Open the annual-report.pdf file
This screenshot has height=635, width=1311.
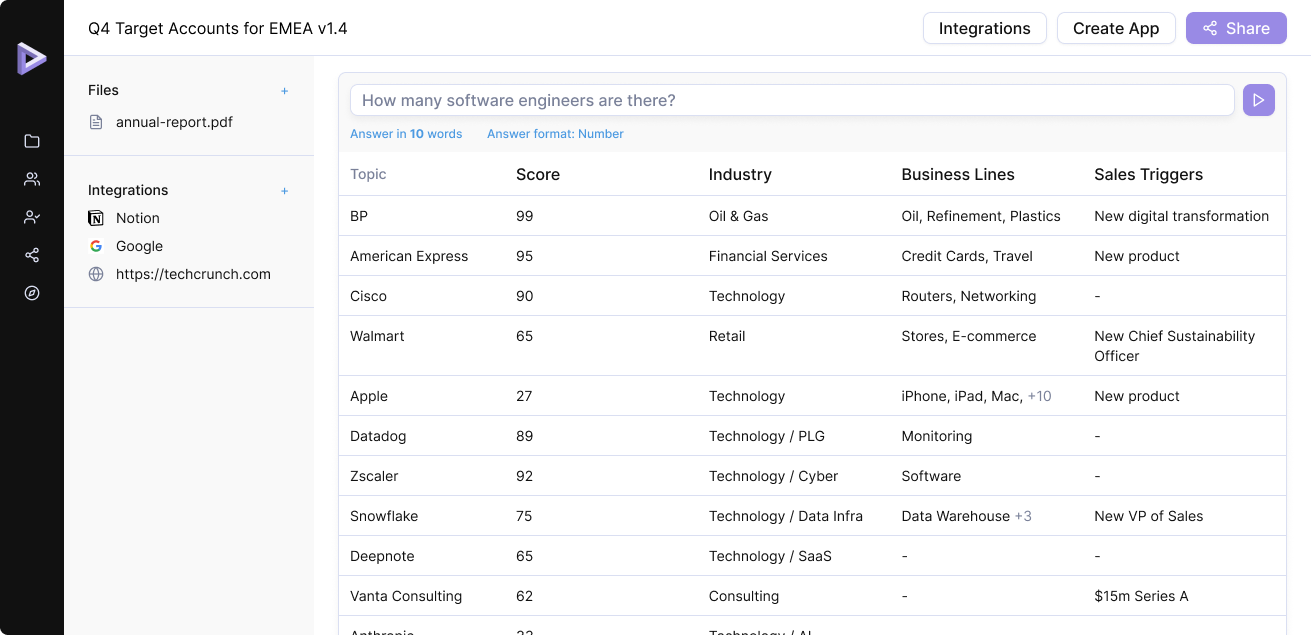(x=174, y=122)
